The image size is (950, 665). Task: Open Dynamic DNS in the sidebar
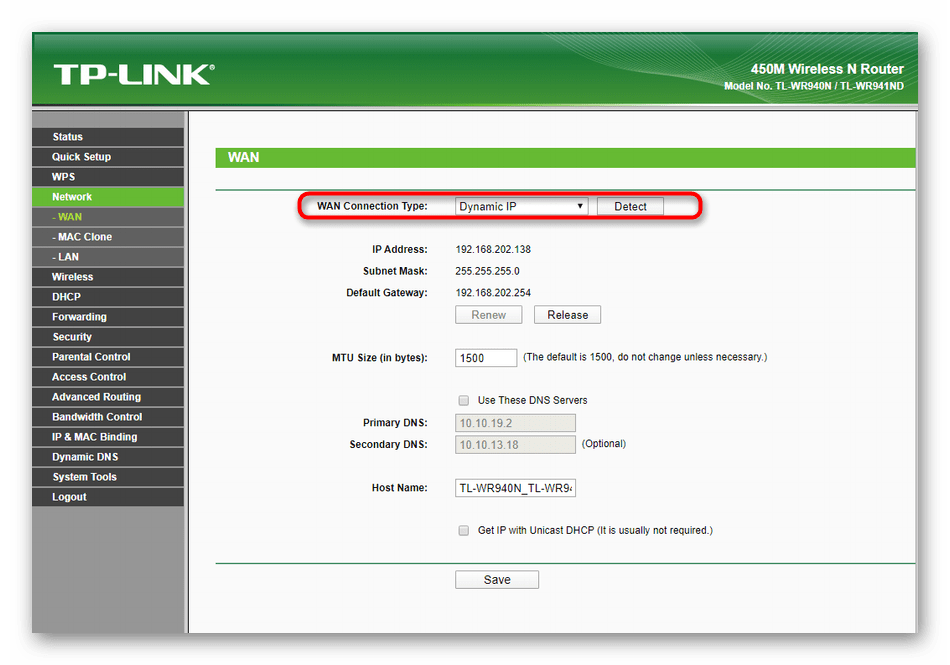tap(108, 457)
